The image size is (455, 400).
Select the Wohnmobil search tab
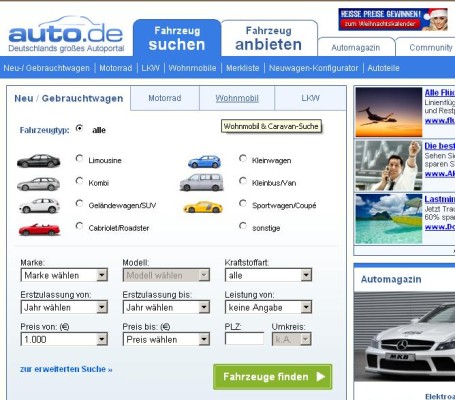[x=237, y=98]
